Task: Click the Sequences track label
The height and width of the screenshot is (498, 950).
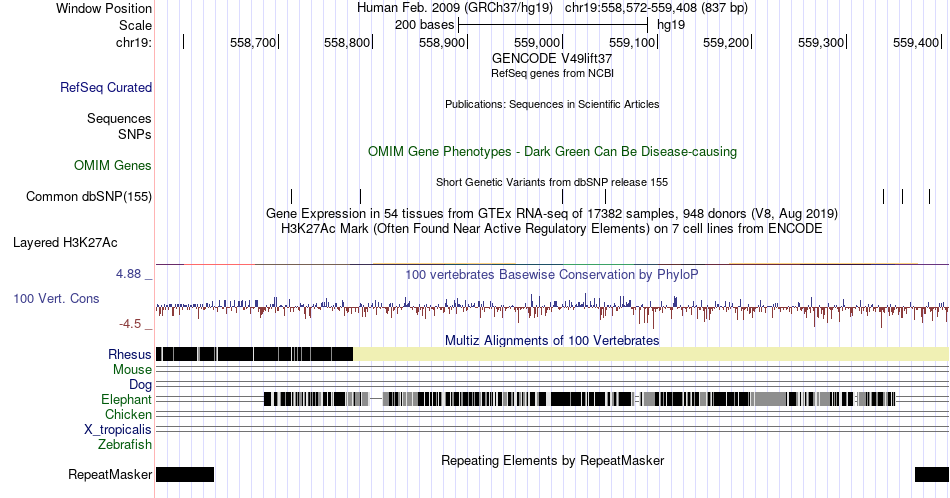Action: [119, 119]
